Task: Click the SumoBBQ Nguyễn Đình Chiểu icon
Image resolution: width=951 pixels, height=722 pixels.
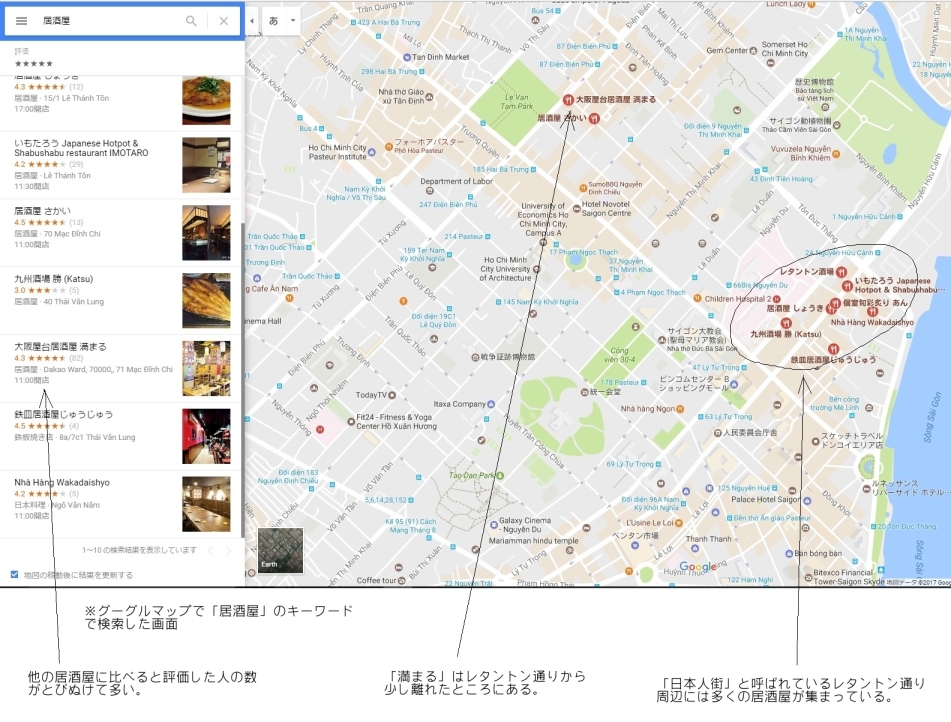Action: tap(583, 188)
